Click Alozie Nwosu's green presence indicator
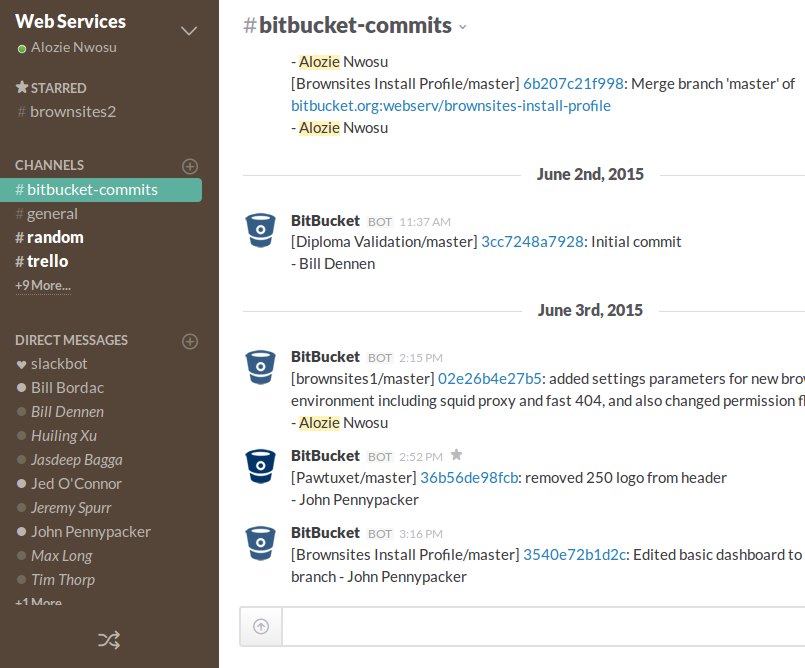Image resolution: width=805 pixels, height=668 pixels. click(x=22, y=49)
